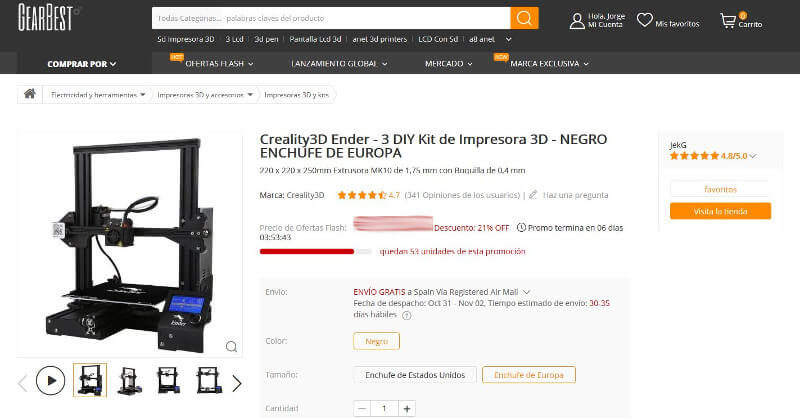Increase quantity with the plus button
The width and height of the screenshot is (800, 418).
407,408
